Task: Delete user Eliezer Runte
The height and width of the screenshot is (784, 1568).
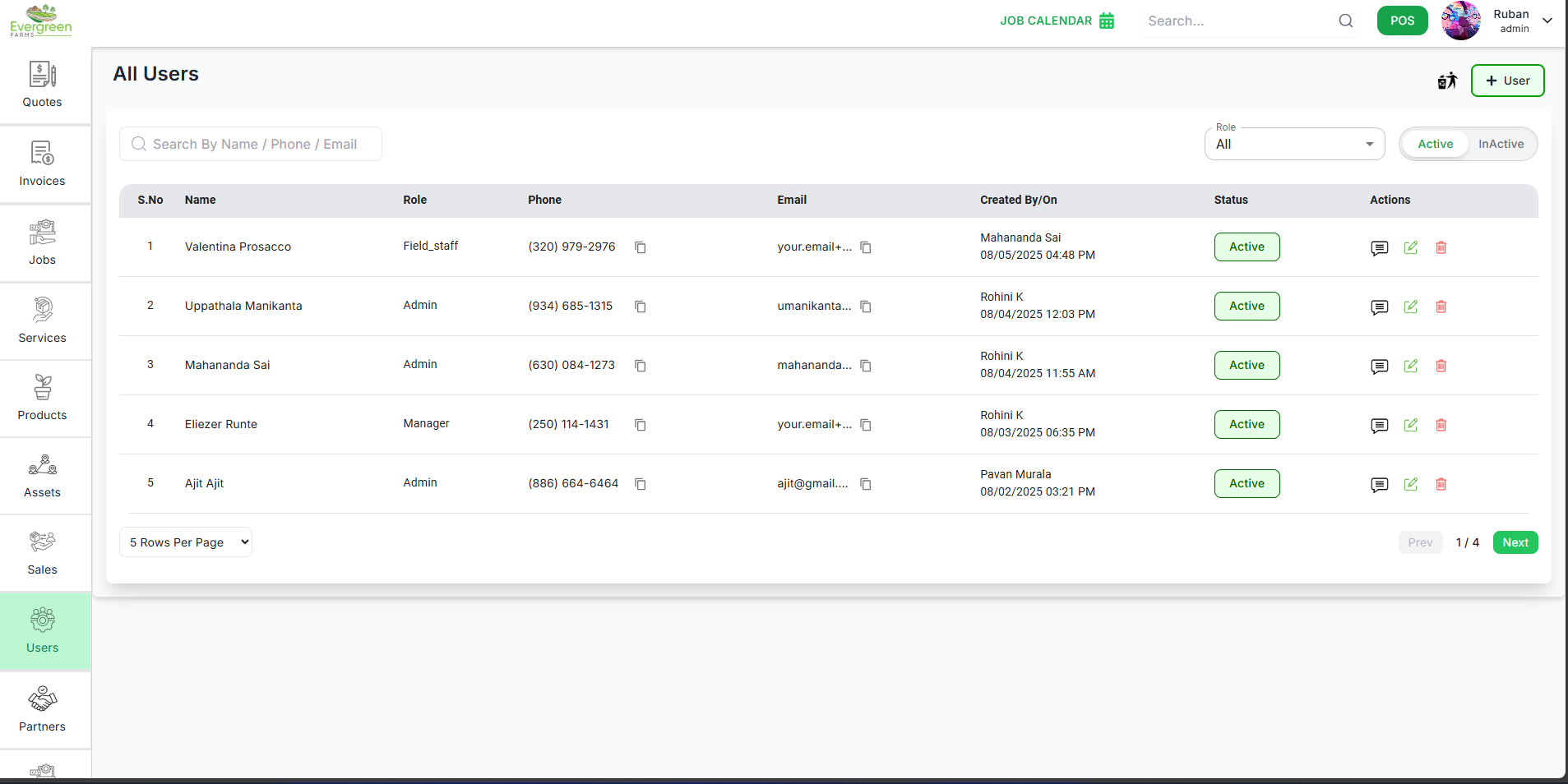Action: [x=1441, y=425]
